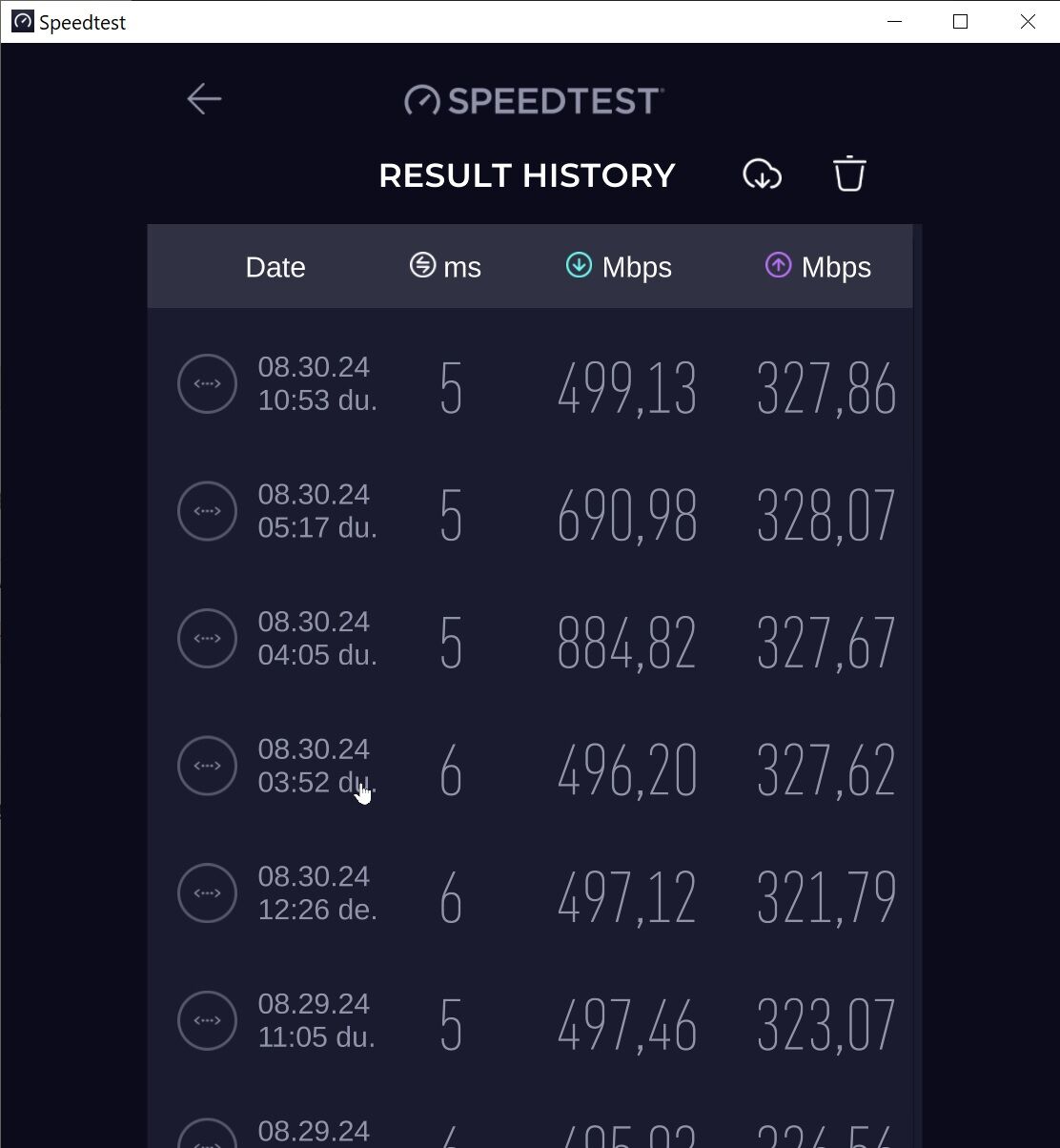
Task: Click the history list vertical scrollbar
Action: (917, 686)
